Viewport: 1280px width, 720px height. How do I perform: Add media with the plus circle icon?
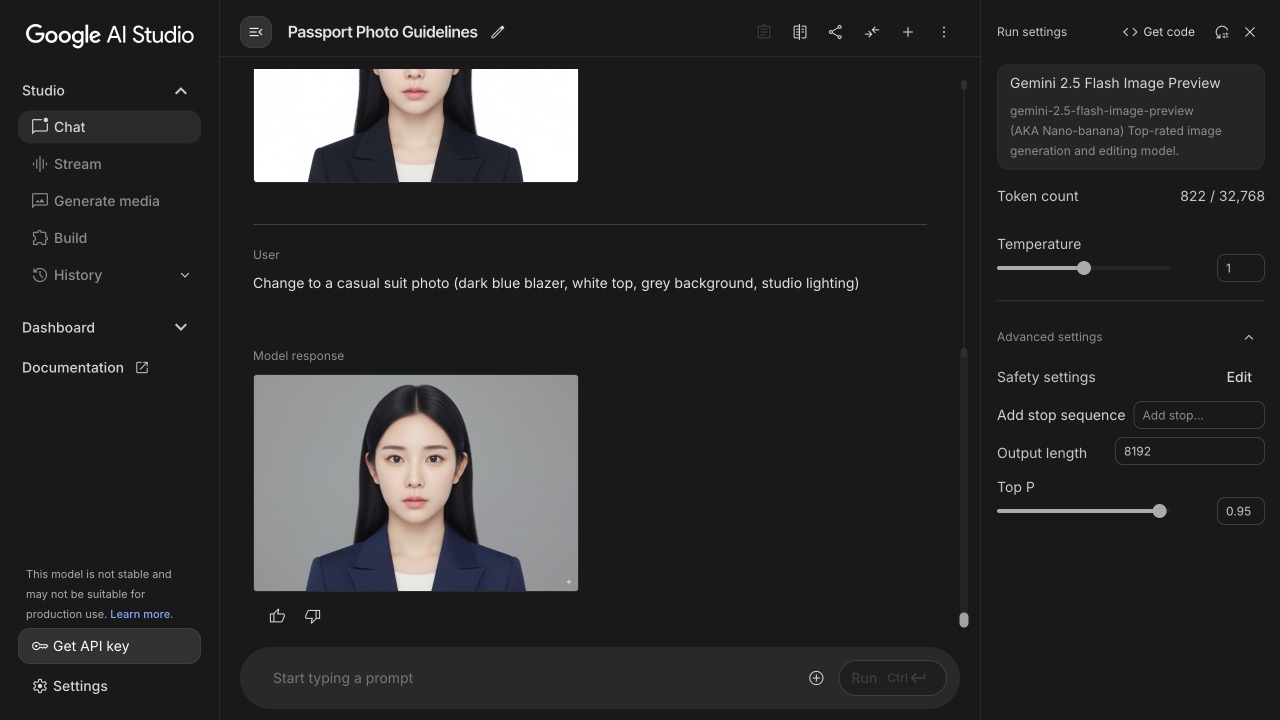point(816,678)
